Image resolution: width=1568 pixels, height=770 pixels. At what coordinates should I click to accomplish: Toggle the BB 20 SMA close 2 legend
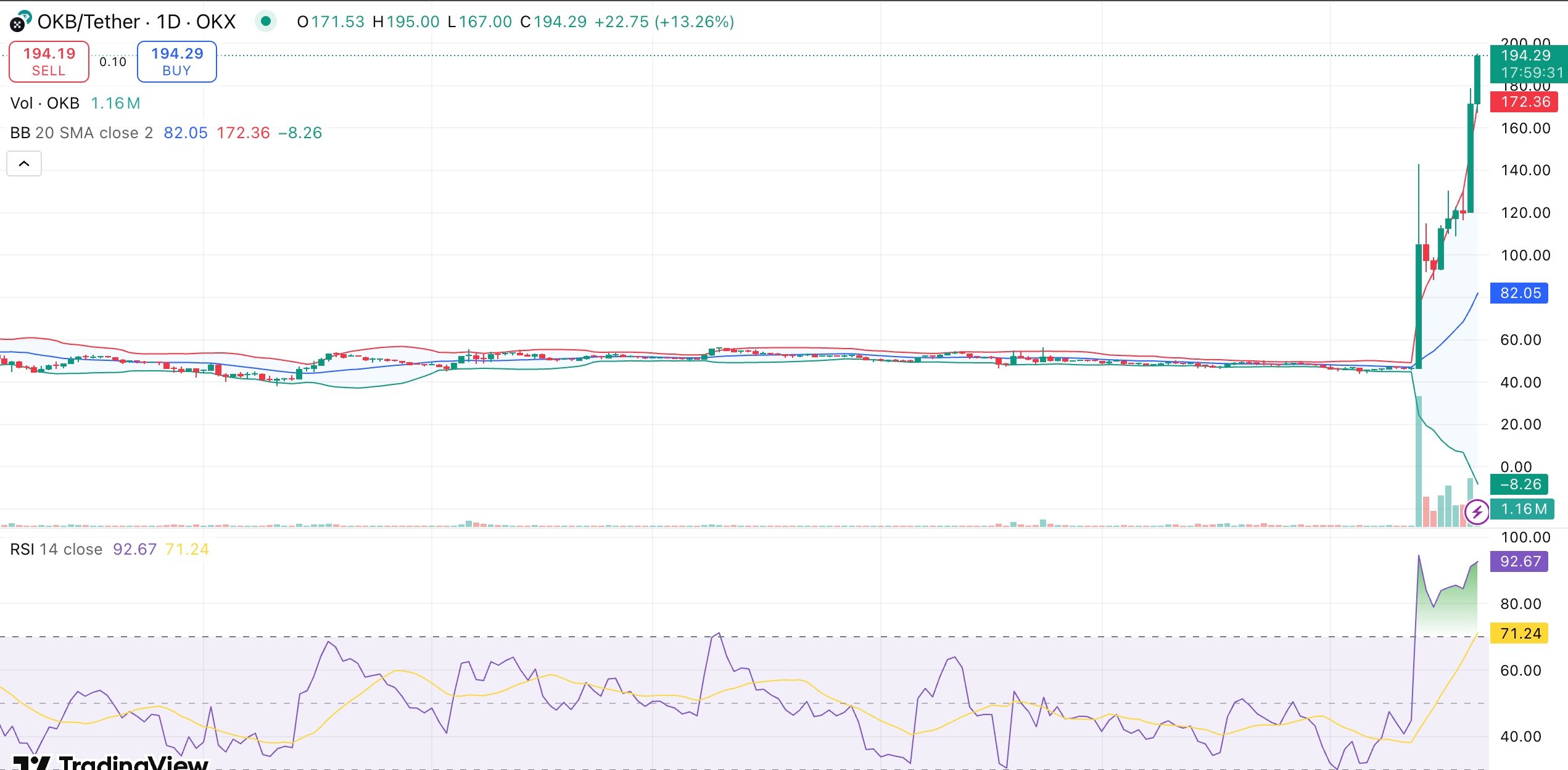point(74,133)
